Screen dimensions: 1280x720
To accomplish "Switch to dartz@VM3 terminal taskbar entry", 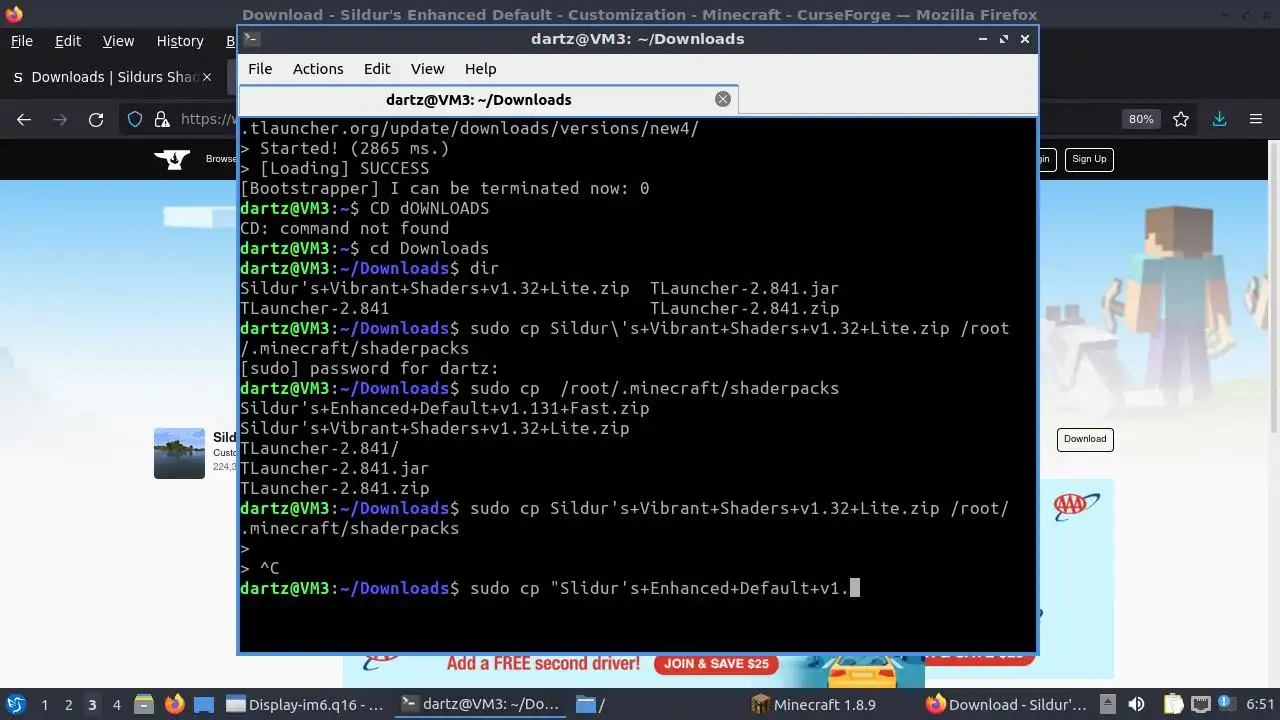I will (481, 704).
